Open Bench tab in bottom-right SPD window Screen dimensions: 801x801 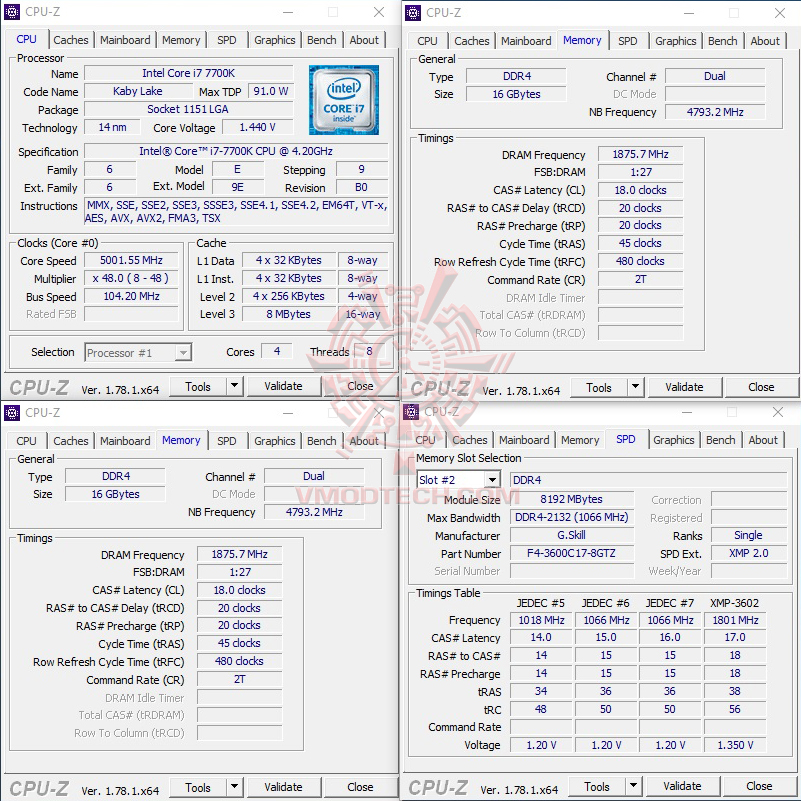tap(720, 440)
